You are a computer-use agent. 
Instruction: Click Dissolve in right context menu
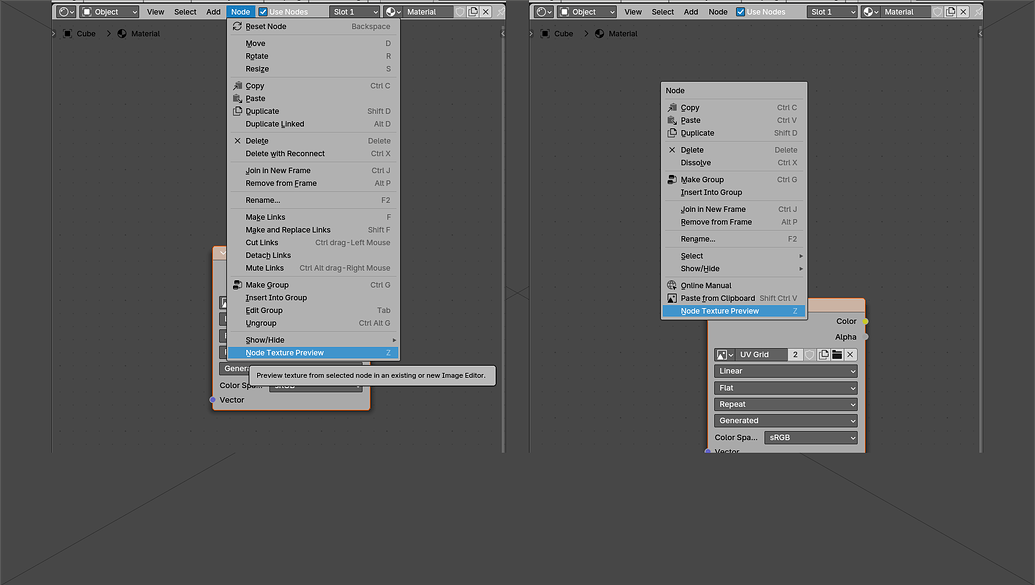click(x=733, y=163)
